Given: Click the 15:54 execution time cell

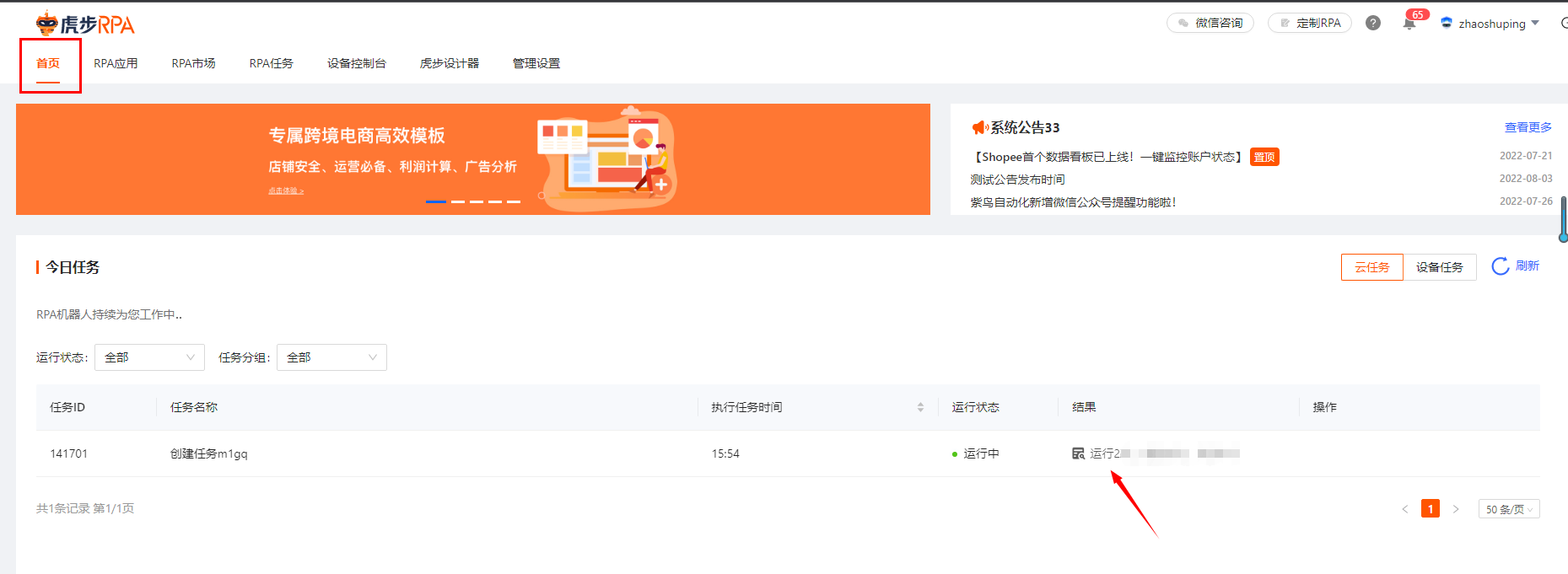Looking at the screenshot, I should (x=725, y=453).
